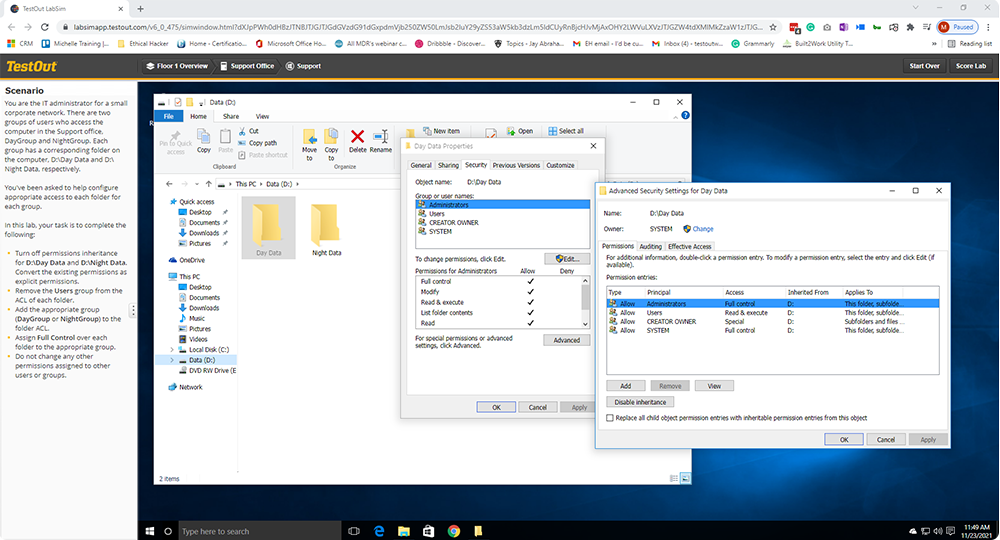
Task: Click OK in Advanced Security Settings
Action: pos(844,440)
